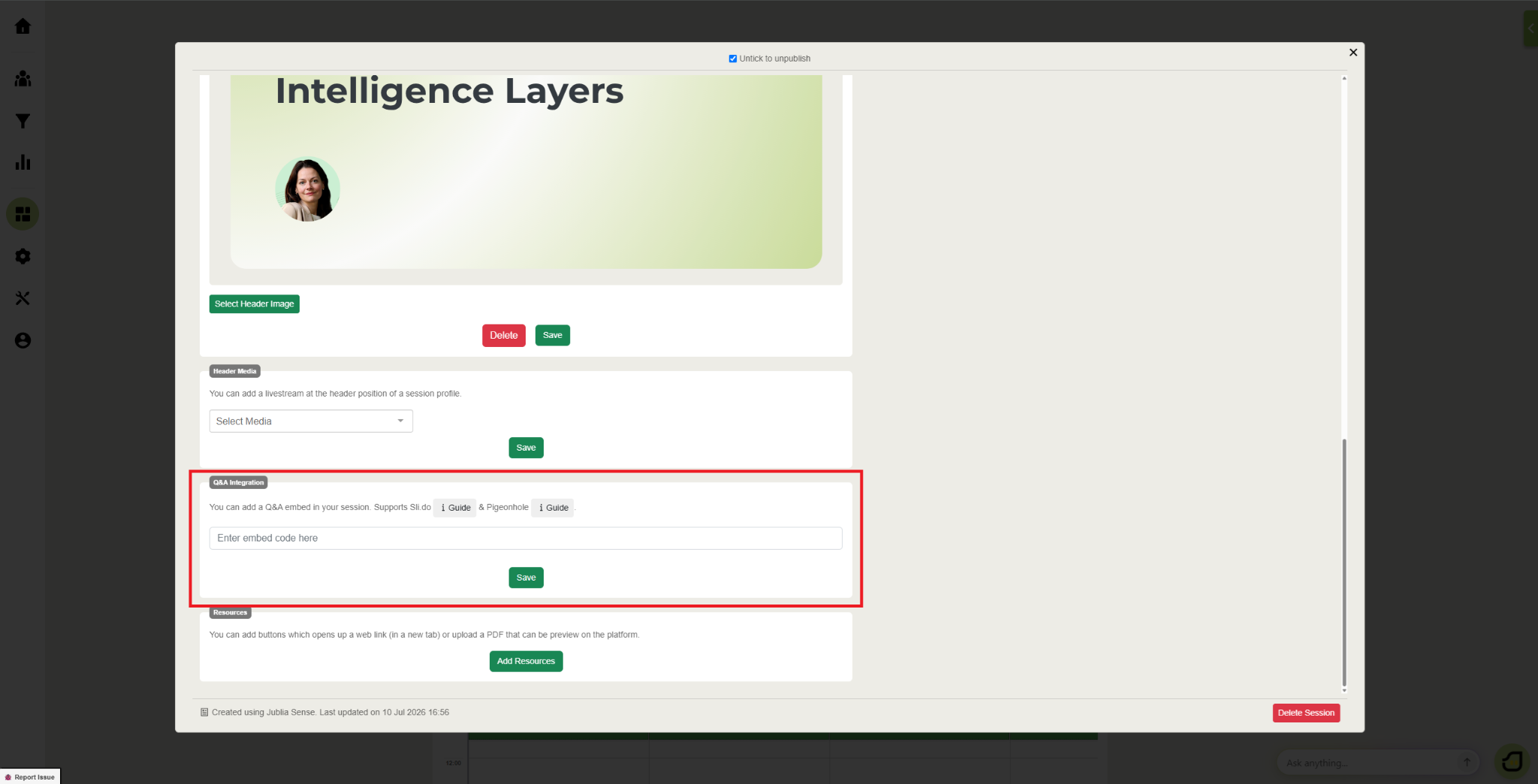
Task: Click the send arrow in Ask anything box
Action: [1466, 762]
